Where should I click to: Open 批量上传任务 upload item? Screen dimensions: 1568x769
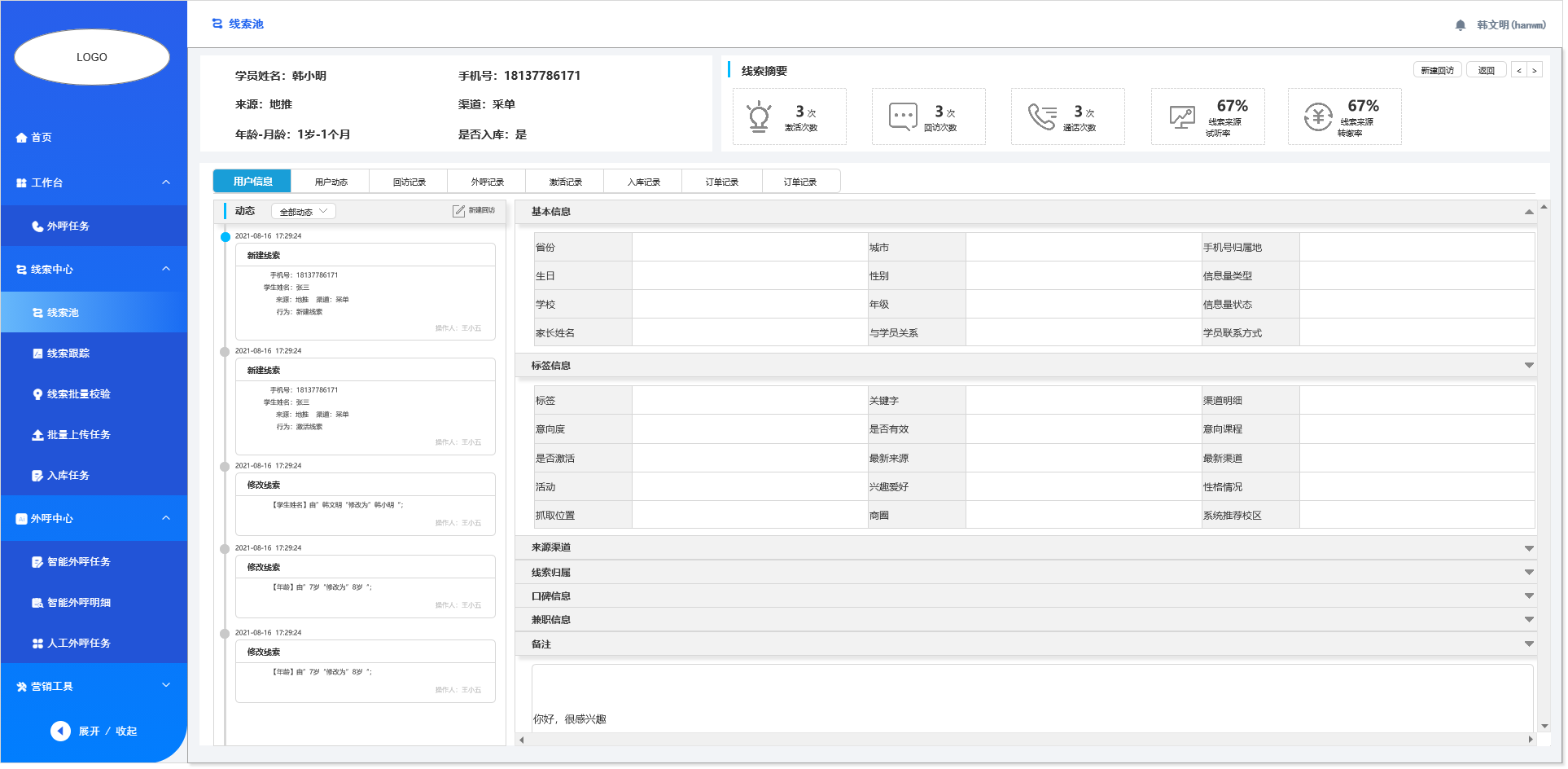click(x=37, y=435)
